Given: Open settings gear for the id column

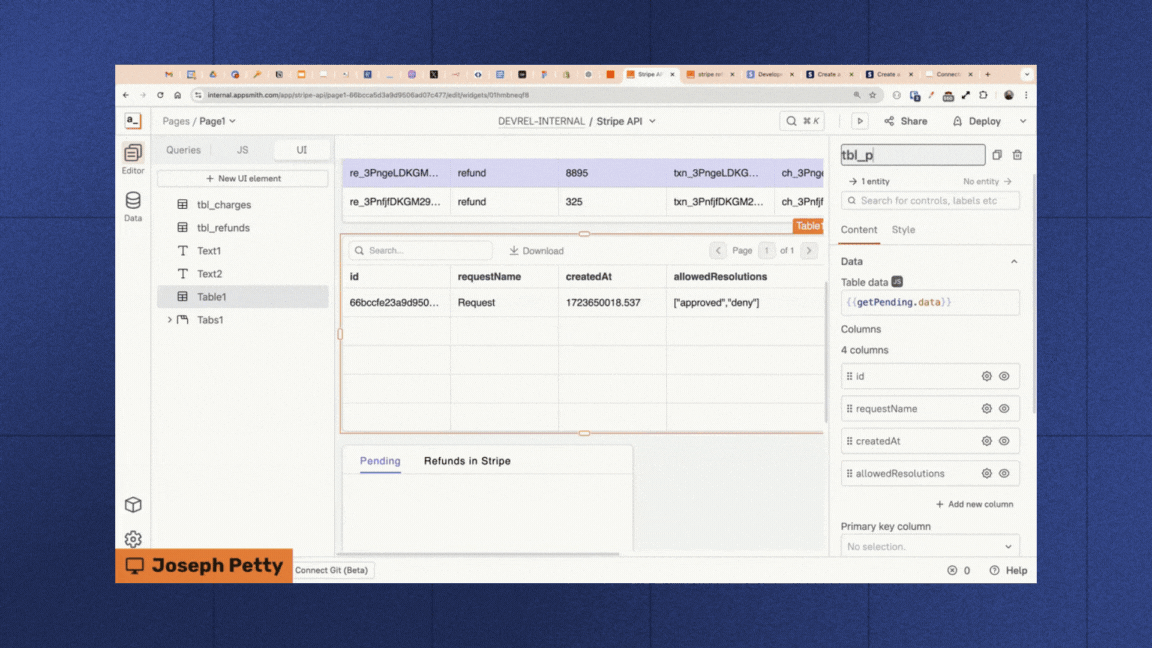Looking at the screenshot, I should click(x=986, y=377).
